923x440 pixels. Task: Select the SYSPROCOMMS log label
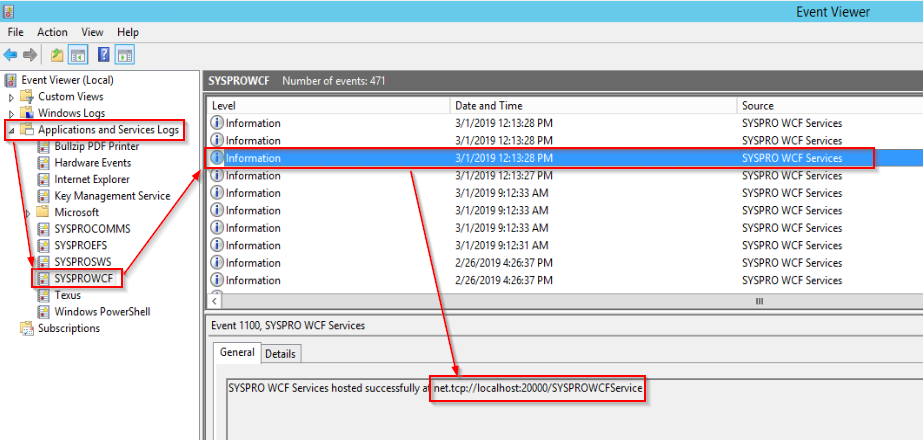92,229
